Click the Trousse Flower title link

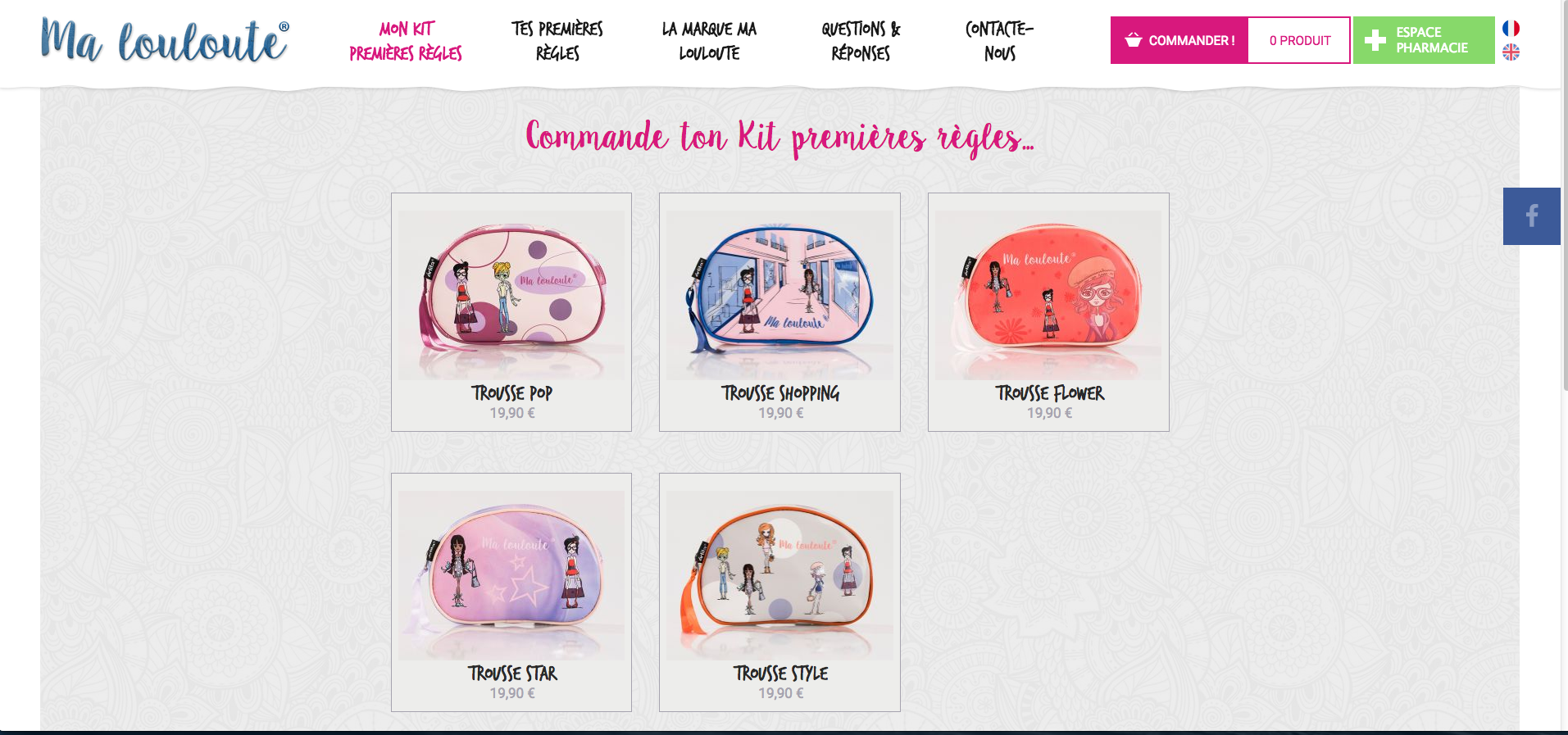(1050, 393)
